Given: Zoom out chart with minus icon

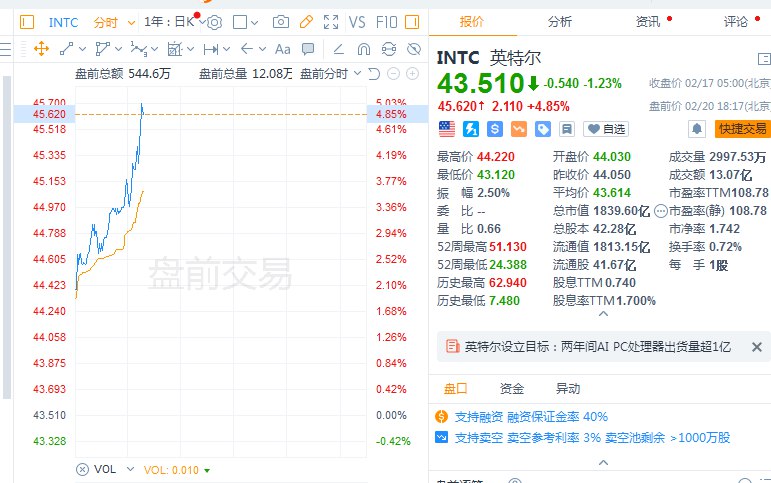Looking at the screenshot, I should pyautogui.click(x=393, y=74).
